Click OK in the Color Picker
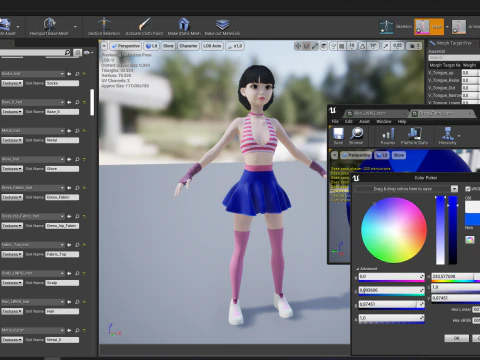480x360 pixels. coord(457,338)
